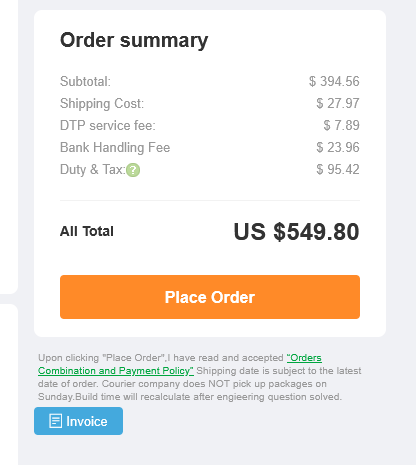Viewport: 416px width, 465px height.
Task: Open the blue Invoice button
Action: pos(78,421)
